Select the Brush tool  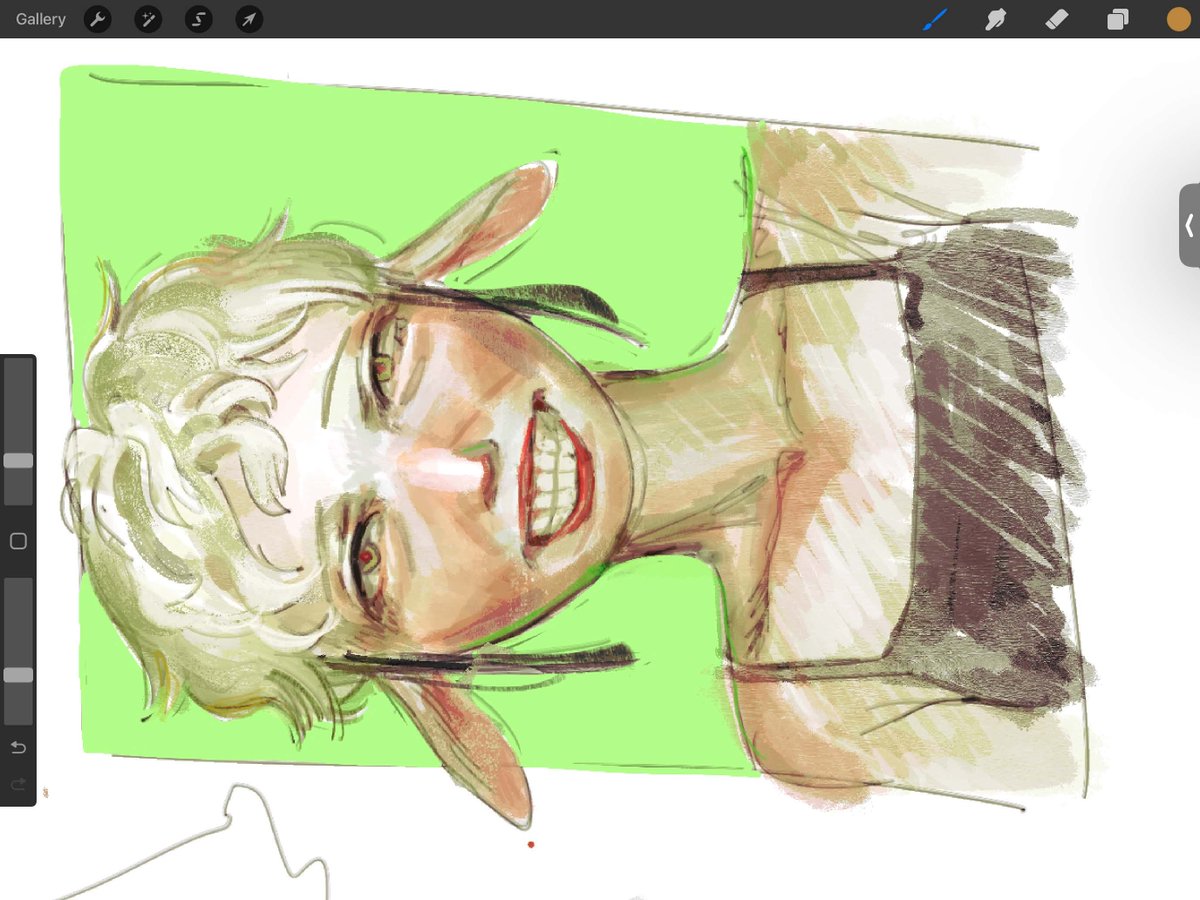click(934, 19)
